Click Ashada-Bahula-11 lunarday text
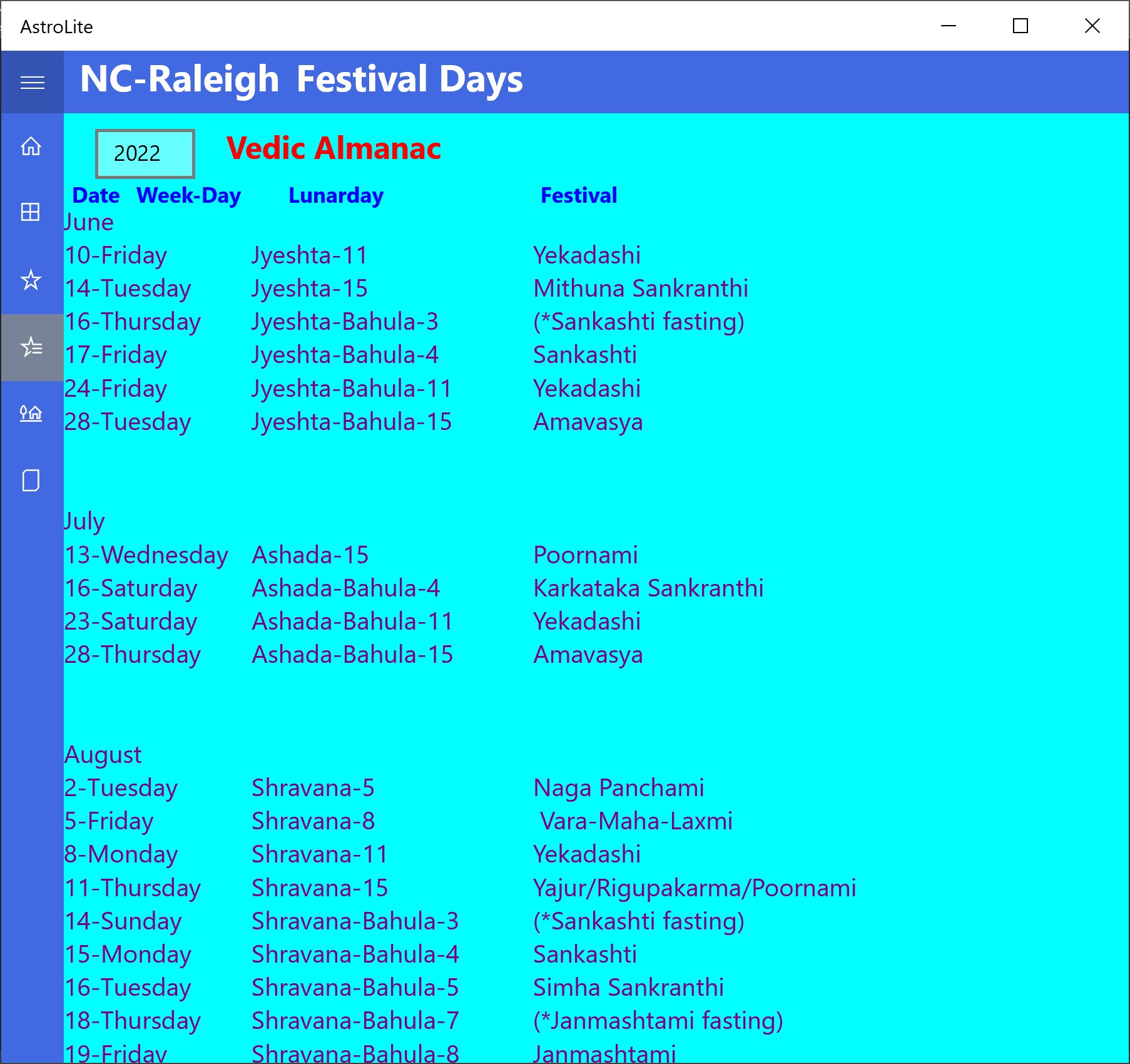 (352, 622)
